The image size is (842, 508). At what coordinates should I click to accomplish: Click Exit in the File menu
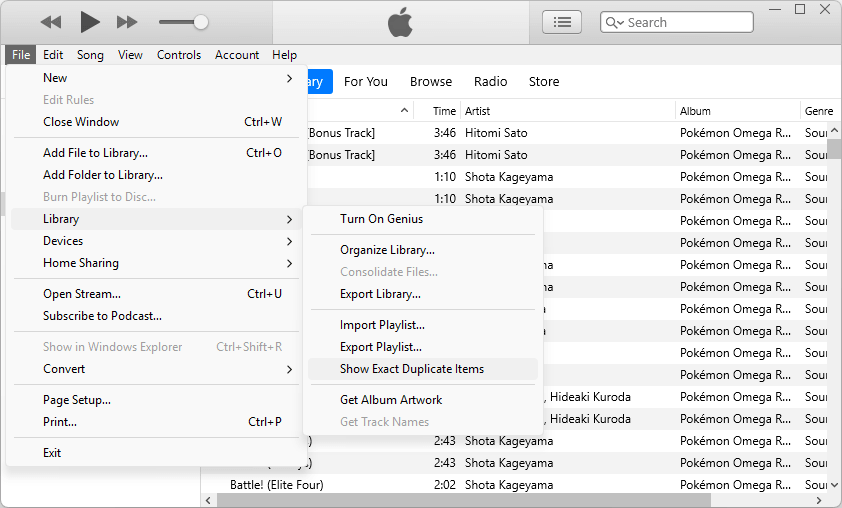click(156, 453)
